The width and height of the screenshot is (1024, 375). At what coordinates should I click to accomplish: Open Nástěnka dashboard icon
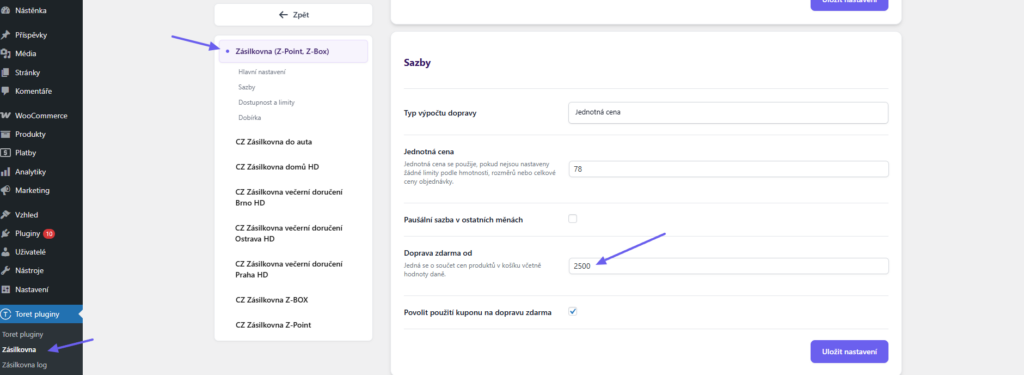point(6,10)
